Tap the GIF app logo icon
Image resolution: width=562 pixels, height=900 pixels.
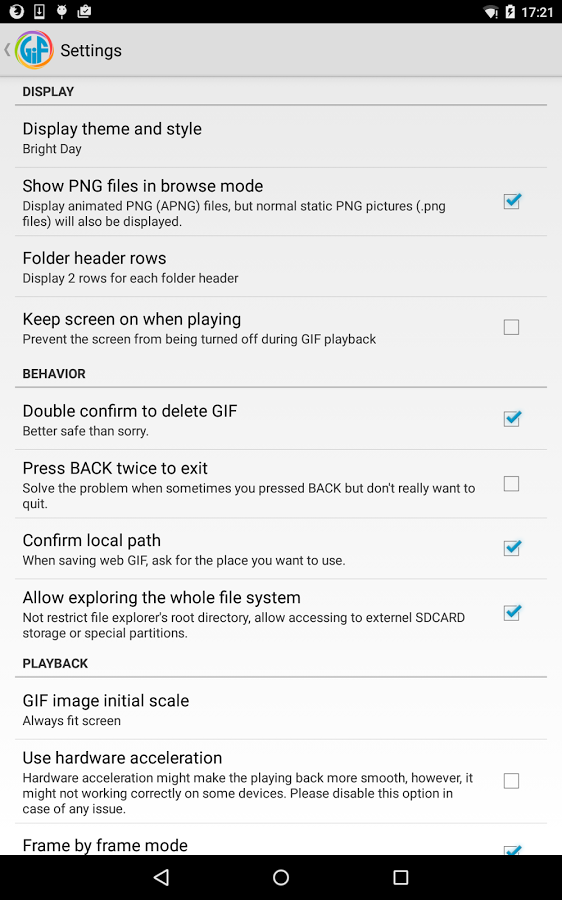[34, 50]
